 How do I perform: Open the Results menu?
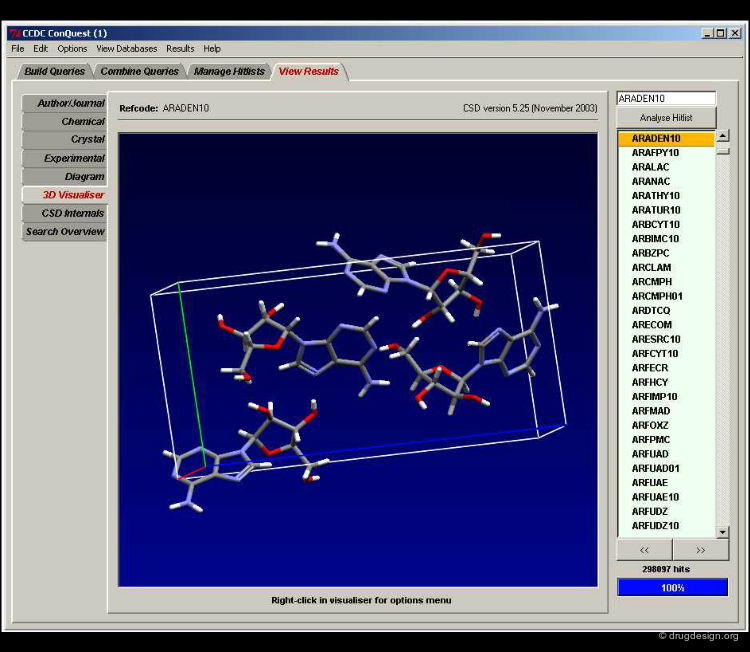click(180, 49)
